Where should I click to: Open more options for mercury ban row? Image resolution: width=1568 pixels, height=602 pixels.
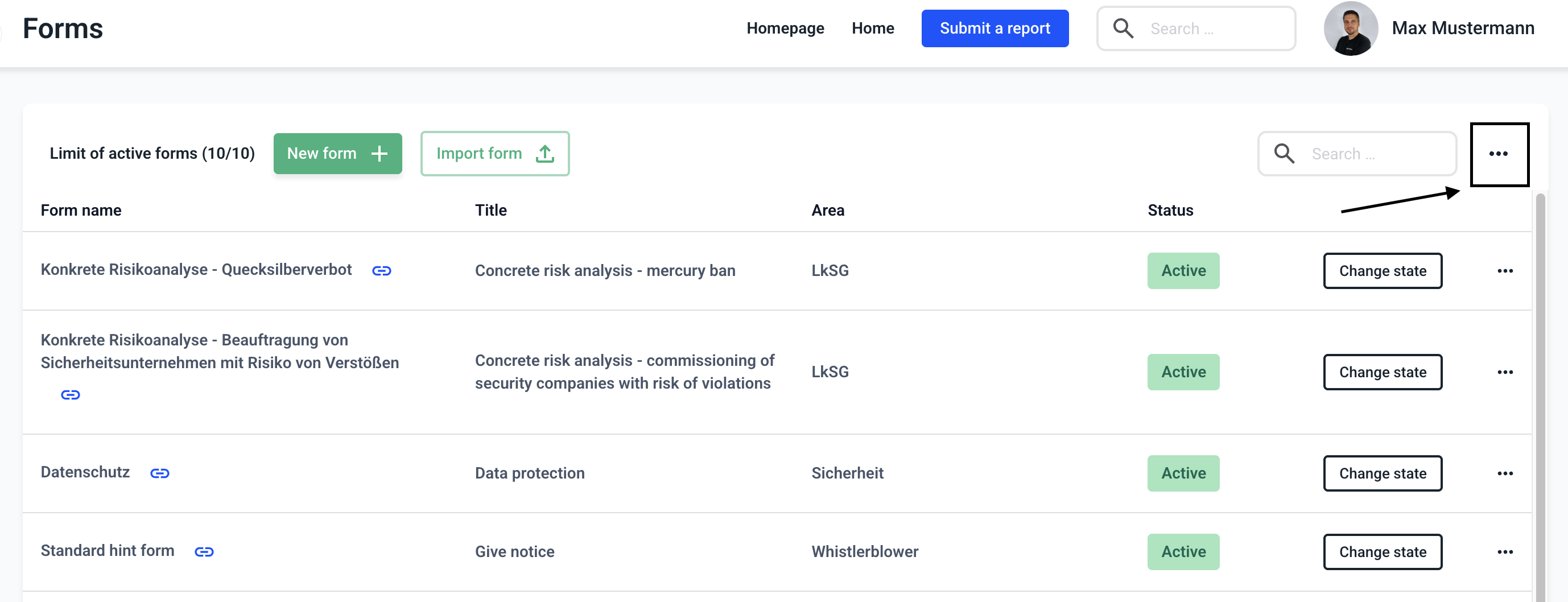click(1505, 271)
